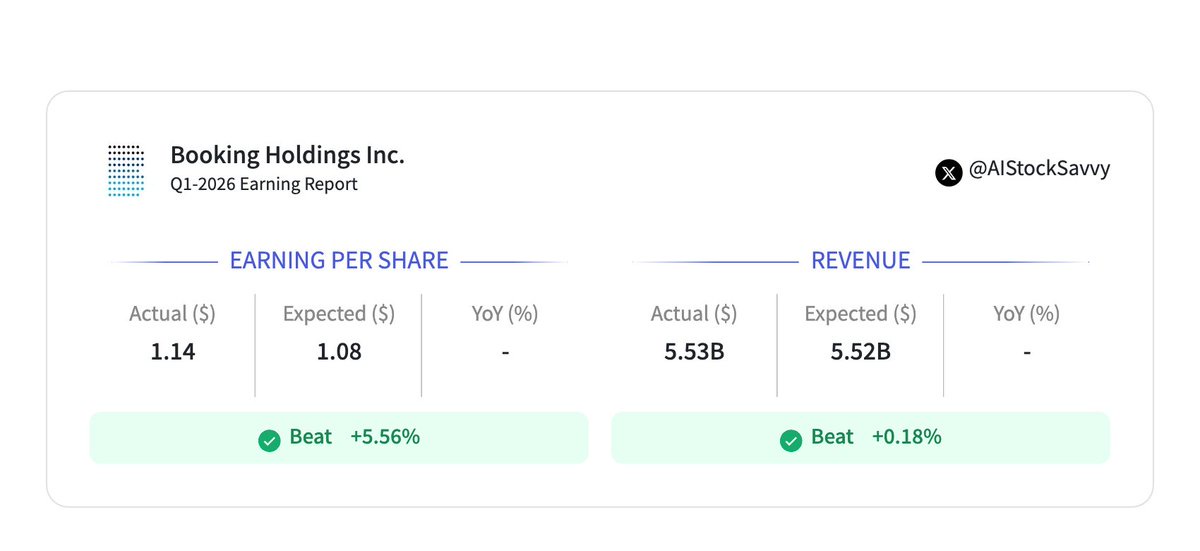The height and width of the screenshot is (551, 1200).
Task: Click the YoY (%) label under Revenue
Action: point(1026,314)
